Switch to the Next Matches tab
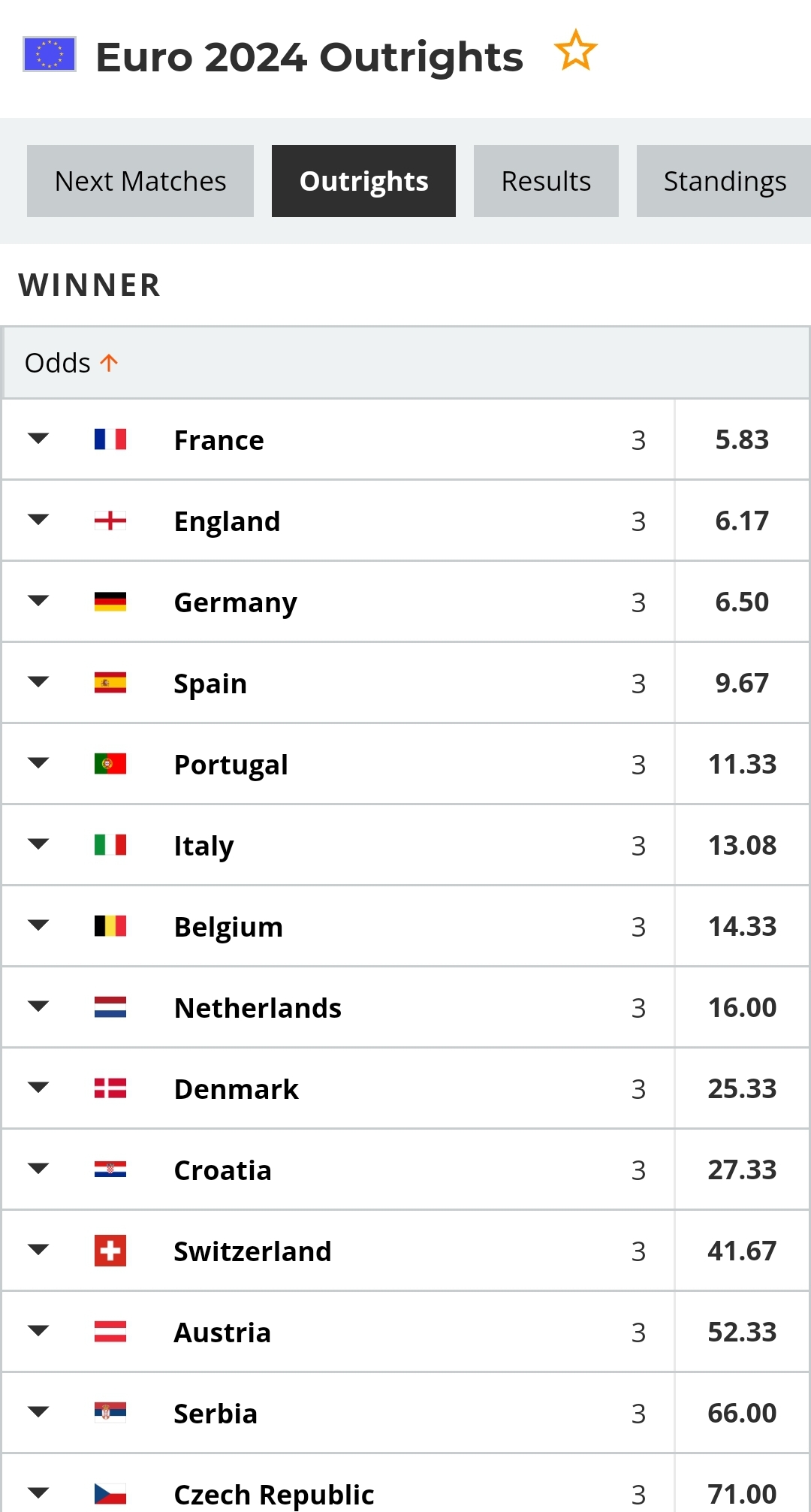 coord(140,181)
